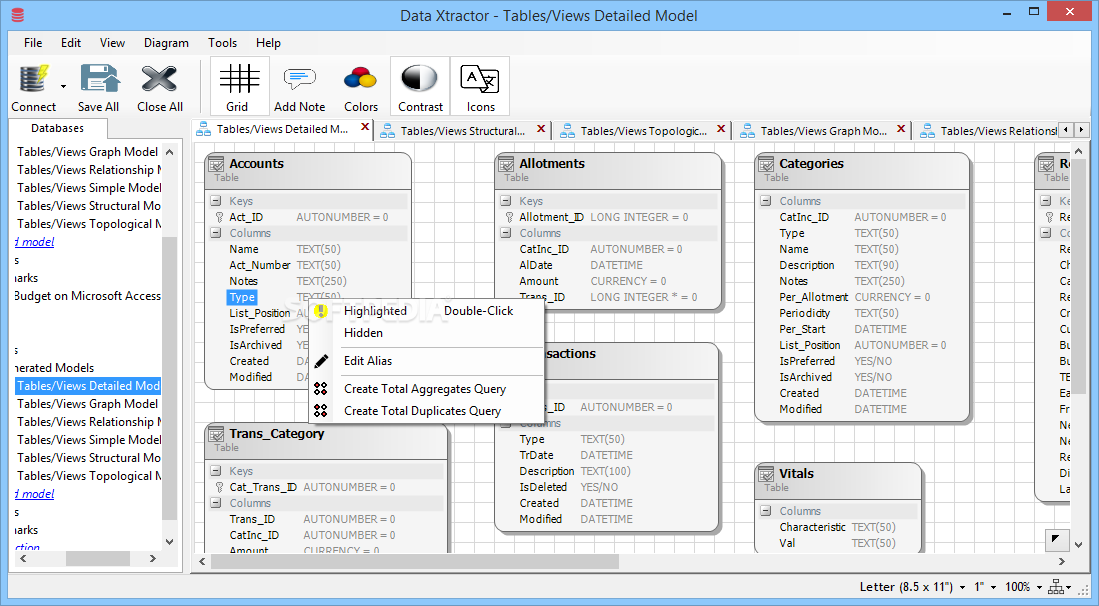This screenshot has height=606, width=1099.
Task: Collapse Columns section in Allotments table
Action: 506,233
